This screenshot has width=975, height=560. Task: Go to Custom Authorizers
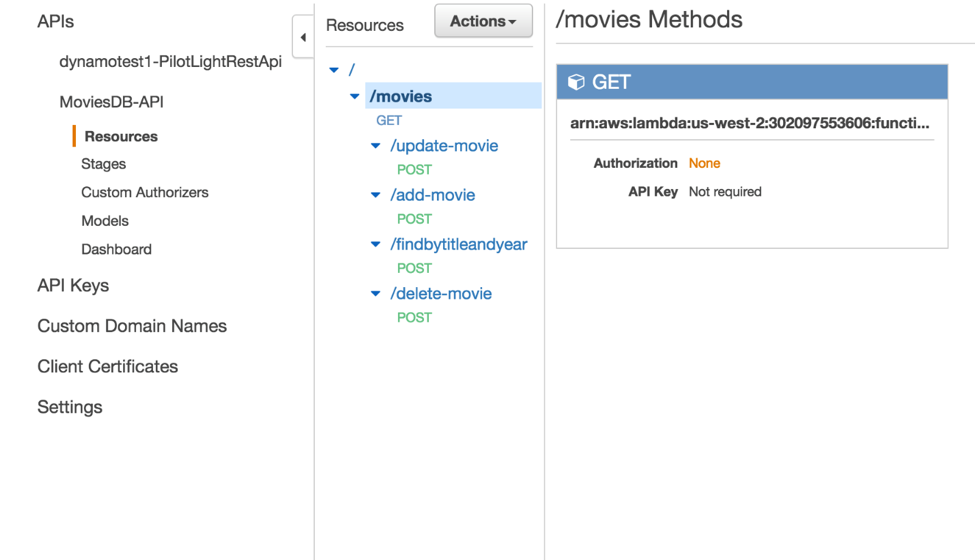(x=145, y=192)
